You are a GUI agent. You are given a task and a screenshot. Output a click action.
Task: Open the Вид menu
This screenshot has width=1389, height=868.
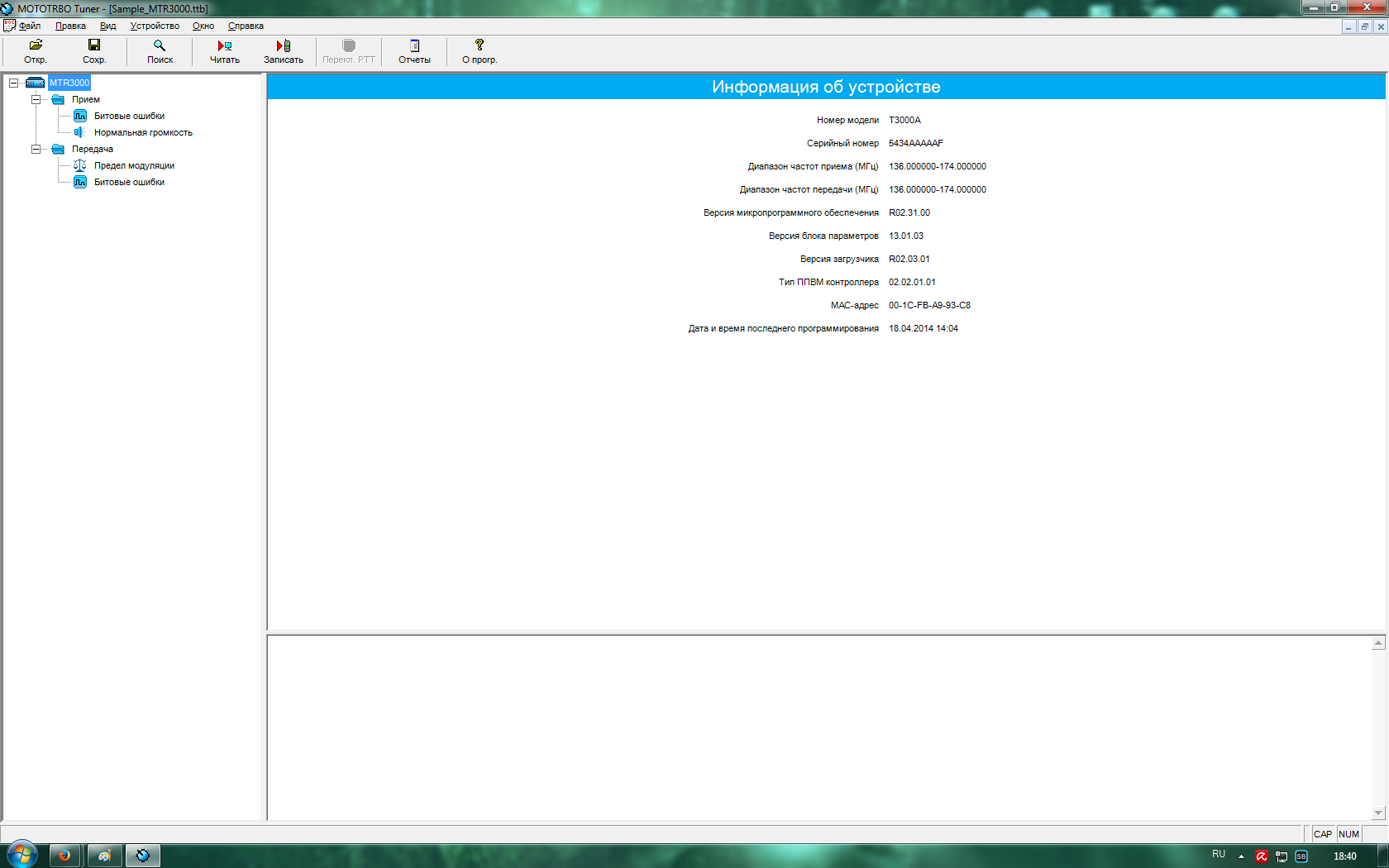(x=108, y=26)
